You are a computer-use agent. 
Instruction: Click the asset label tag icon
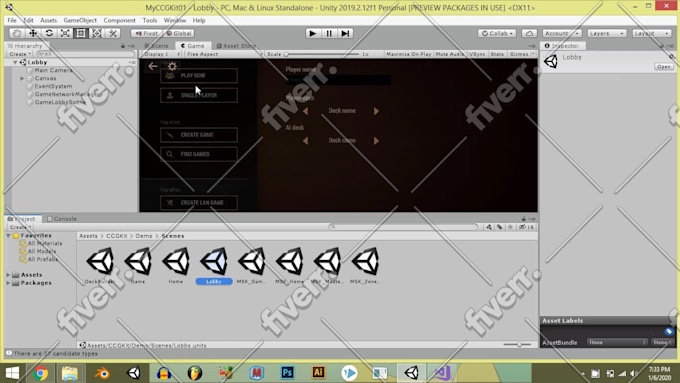(669, 331)
